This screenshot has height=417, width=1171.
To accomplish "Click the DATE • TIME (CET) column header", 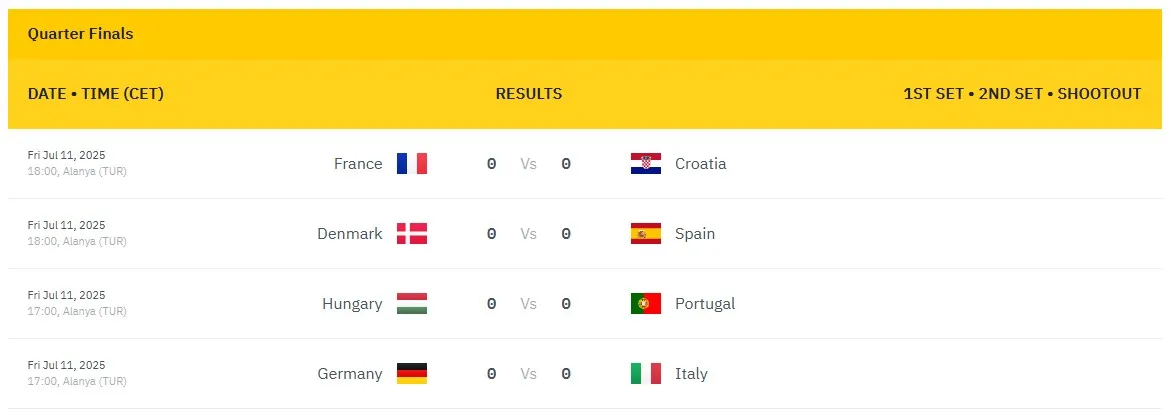I will pyautogui.click(x=96, y=94).
